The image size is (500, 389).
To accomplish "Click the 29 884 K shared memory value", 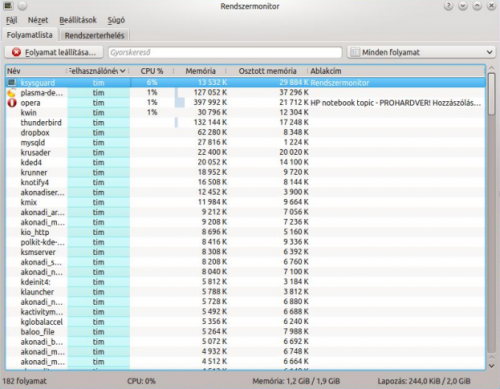I will (x=294, y=82).
